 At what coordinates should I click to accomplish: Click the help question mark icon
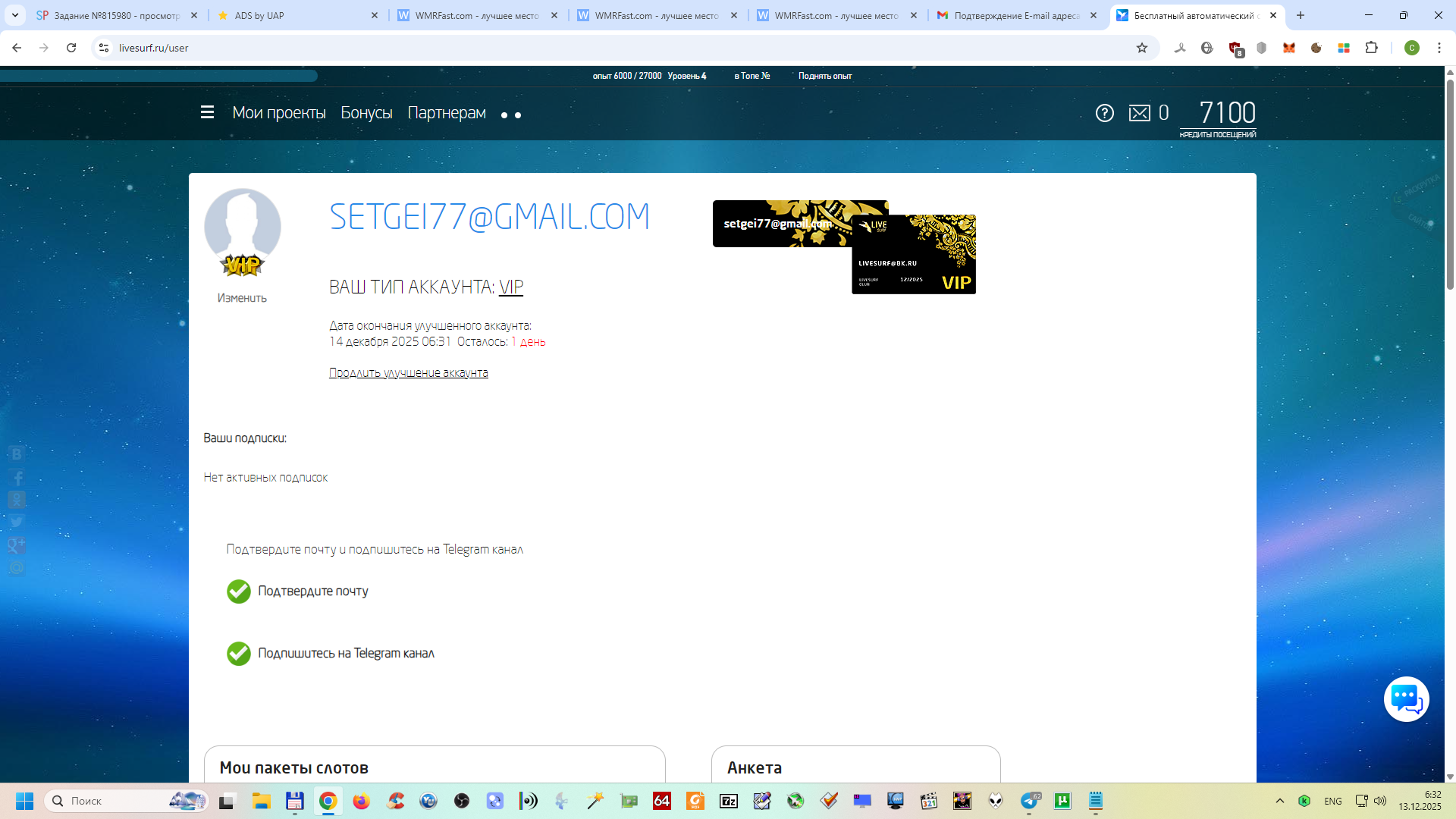(1104, 113)
